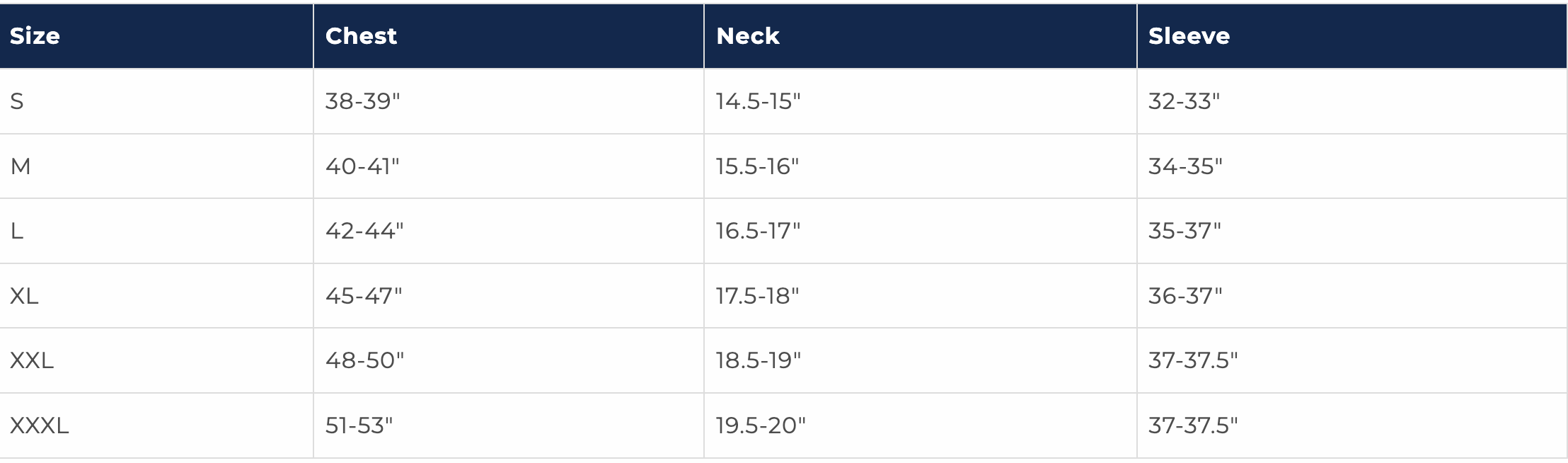Viewport: 1568px width, 463px height.
Task: Select the 36-37" sleeve measurement
Action: pyautogui.click(x=1186, y=295)
